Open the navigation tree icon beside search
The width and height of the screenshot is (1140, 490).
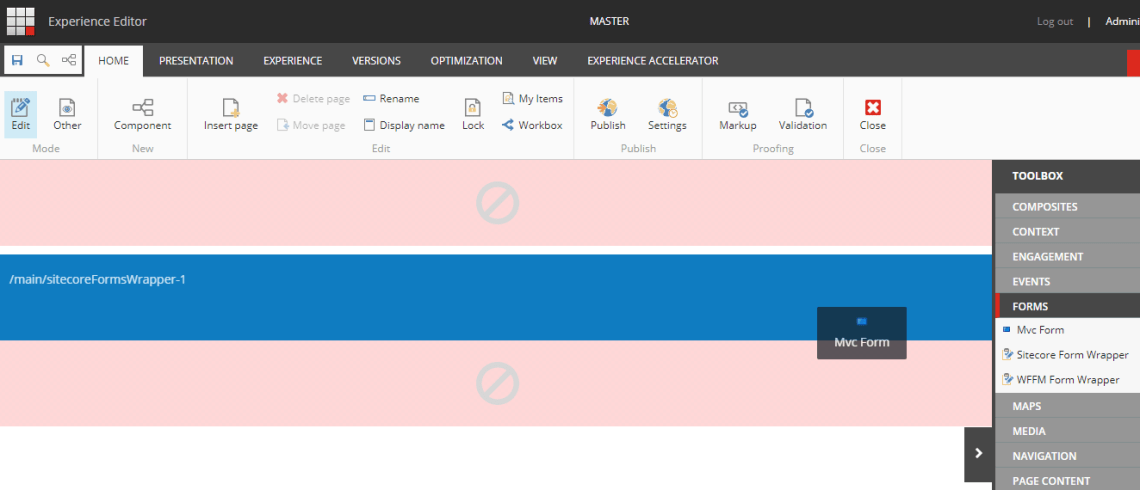[68, 60]
